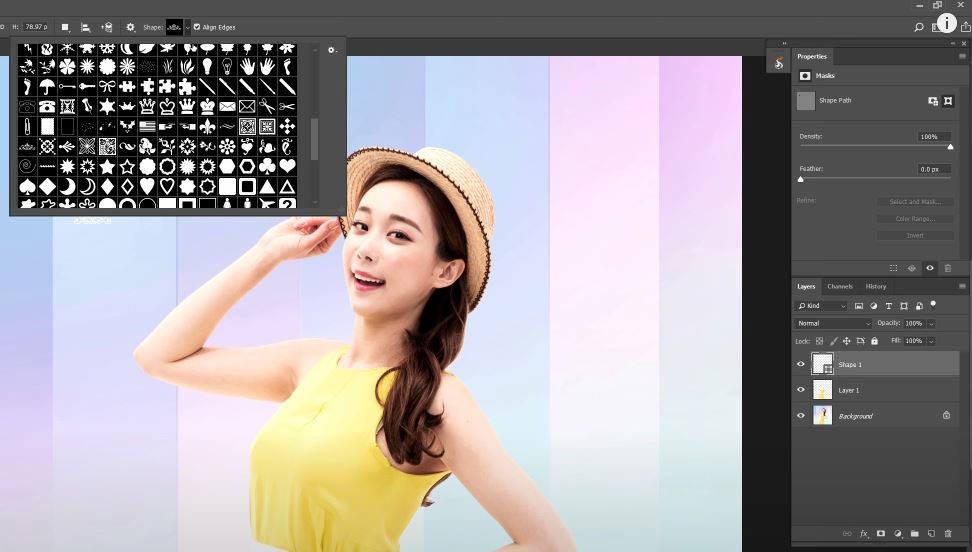This screenshot has height=552, width=972.
Task: Toggle Align Edges checkbox
Action: click(197, 27)
